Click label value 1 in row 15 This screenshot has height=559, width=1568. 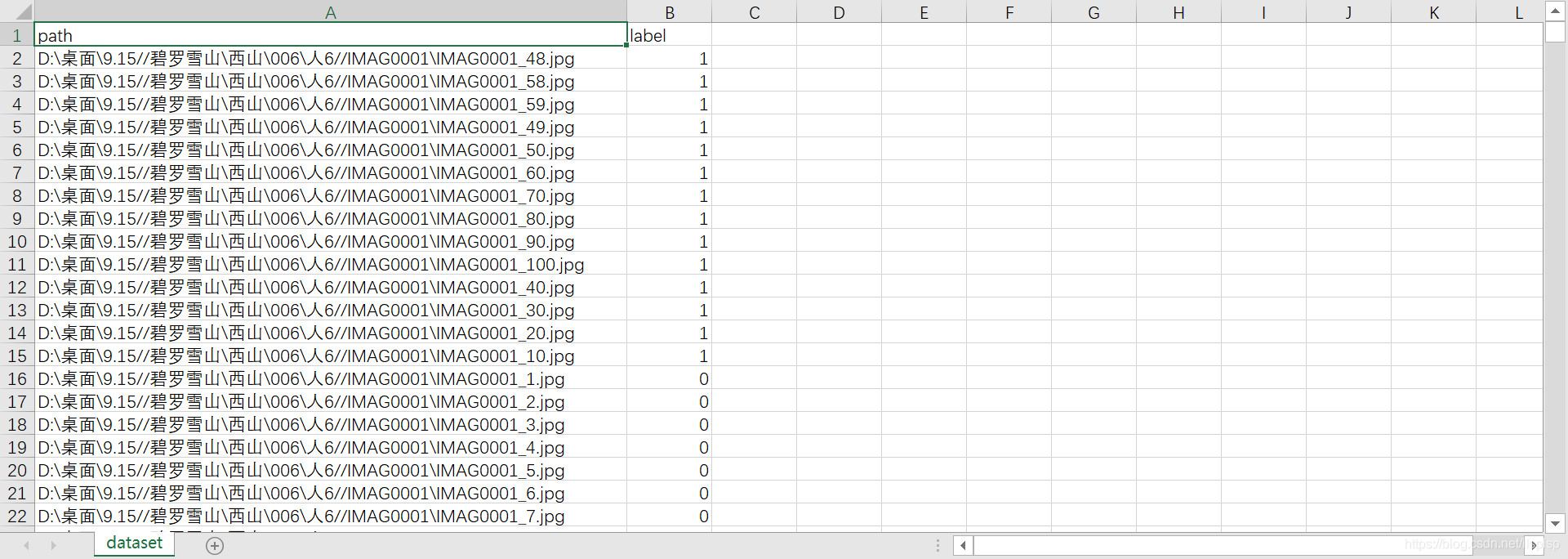[670, 356]
